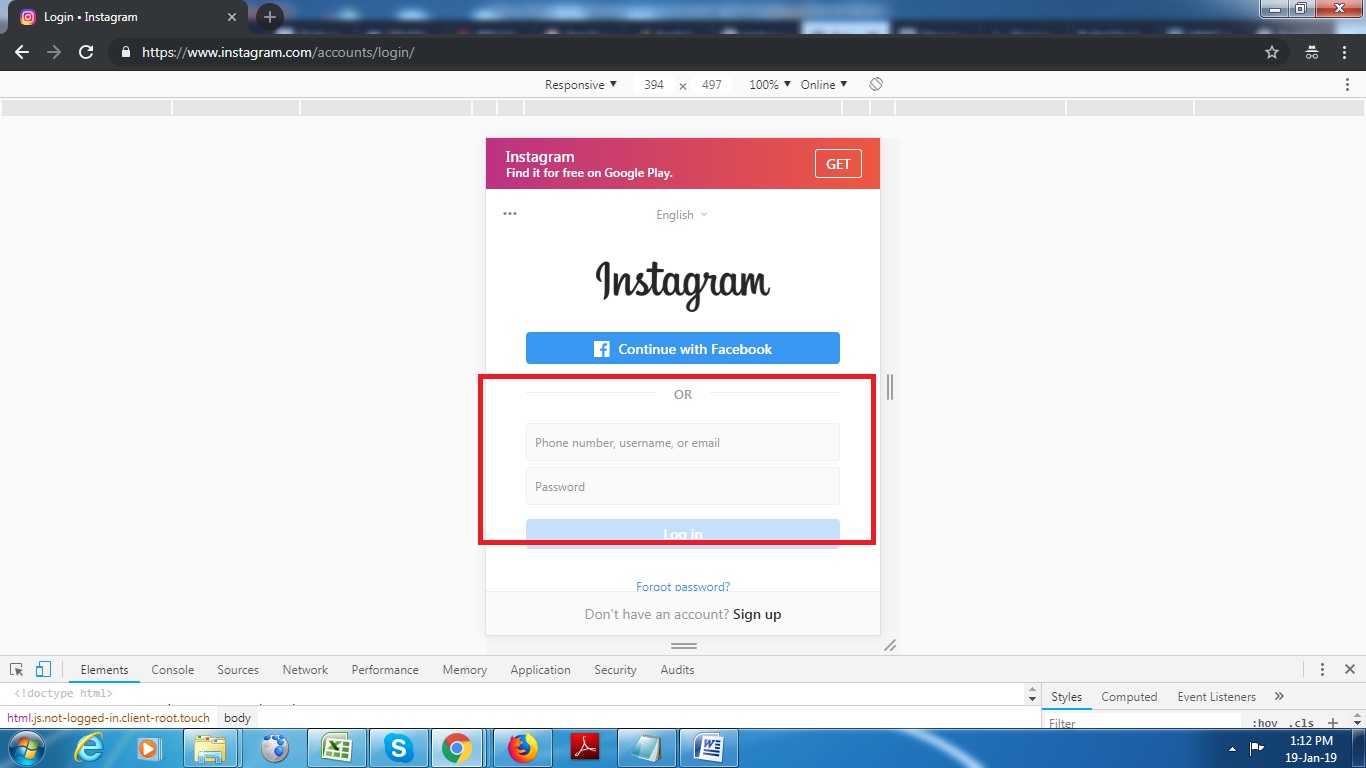Click the taskbar clock 1:12 PM

[1311, 741]
